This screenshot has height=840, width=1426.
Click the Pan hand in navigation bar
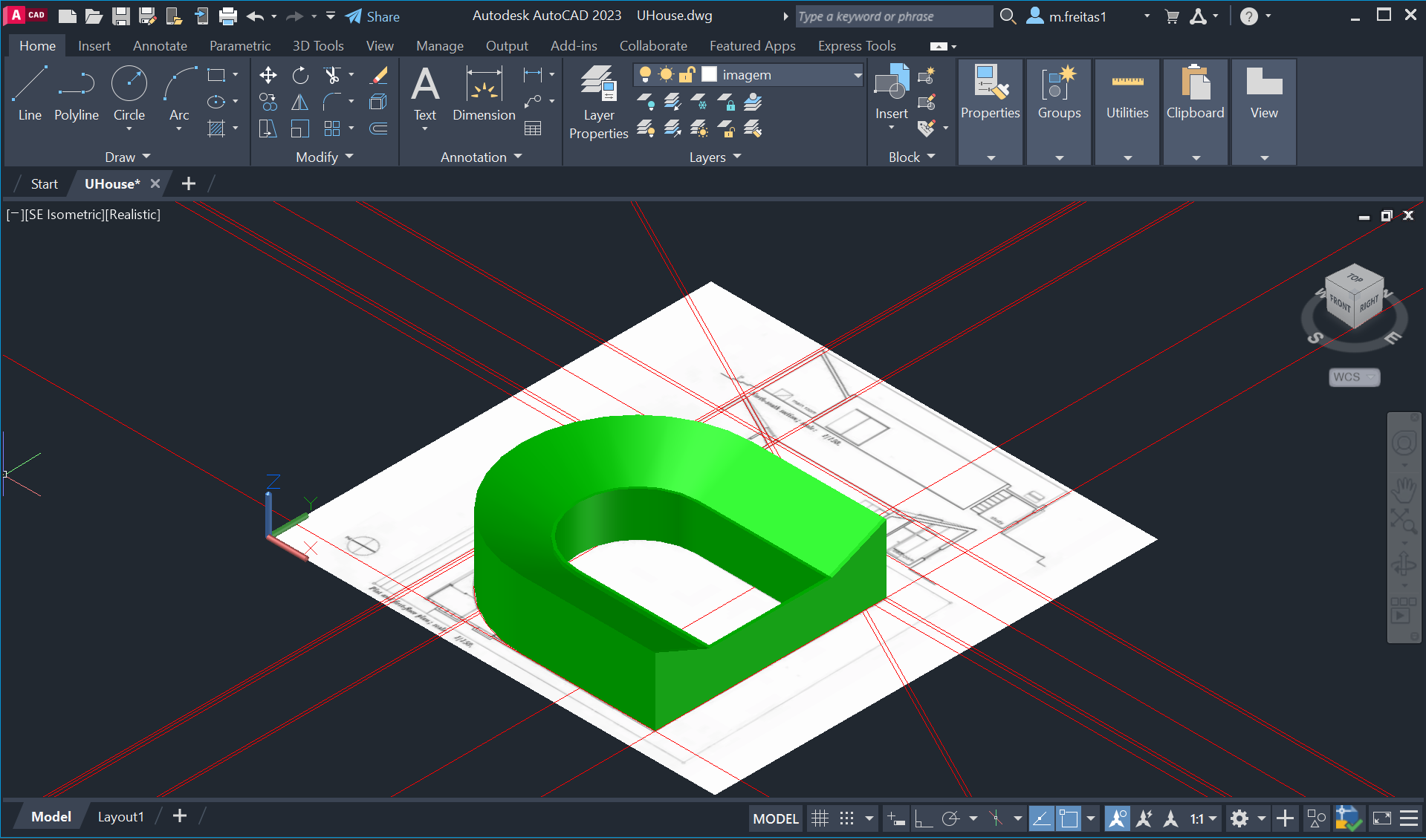tap(1404, 489)
